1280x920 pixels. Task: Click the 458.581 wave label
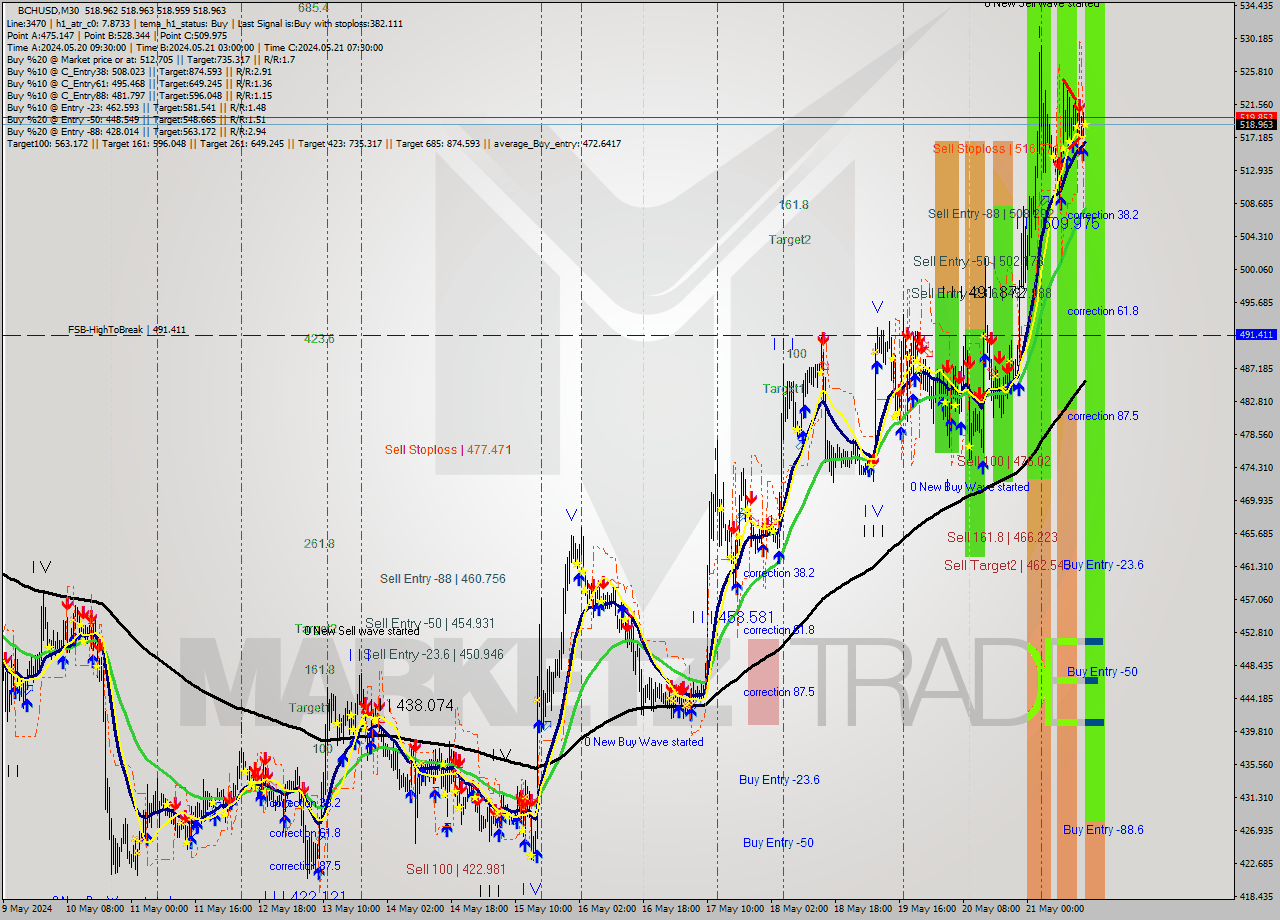point(748,618)
